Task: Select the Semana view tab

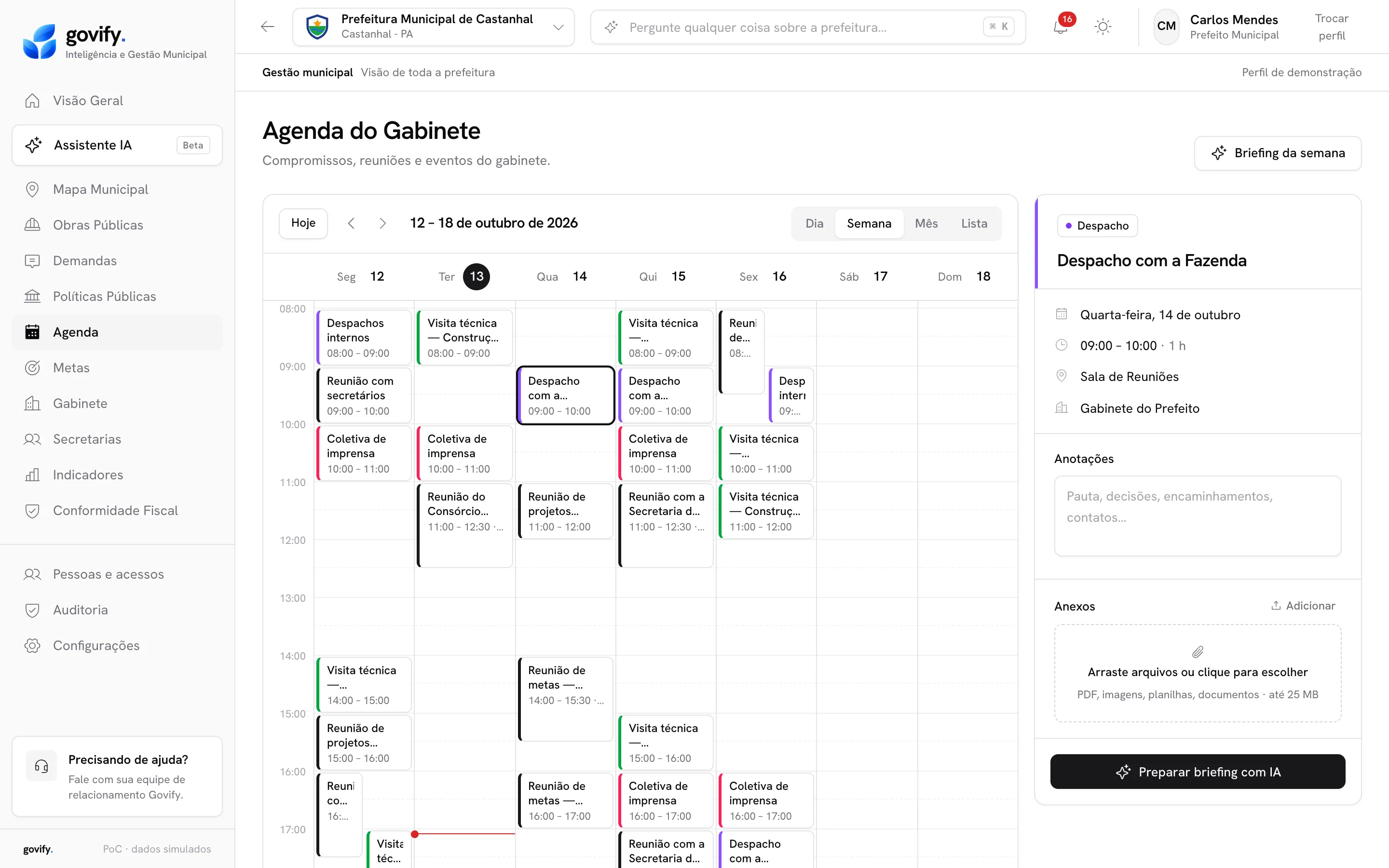Action: tap(869, 223)
